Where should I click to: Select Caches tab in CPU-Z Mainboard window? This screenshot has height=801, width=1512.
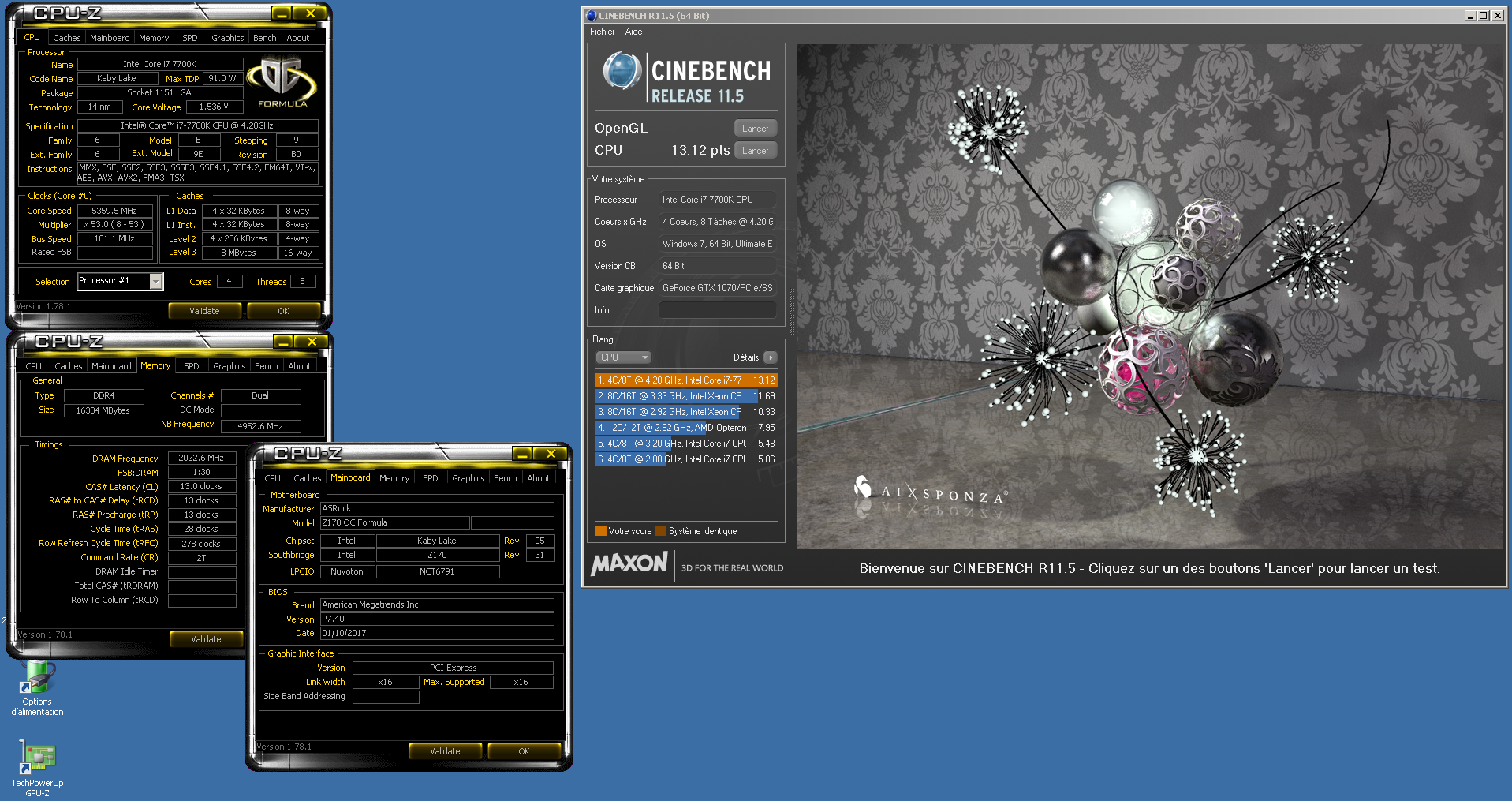click(308, 478)
